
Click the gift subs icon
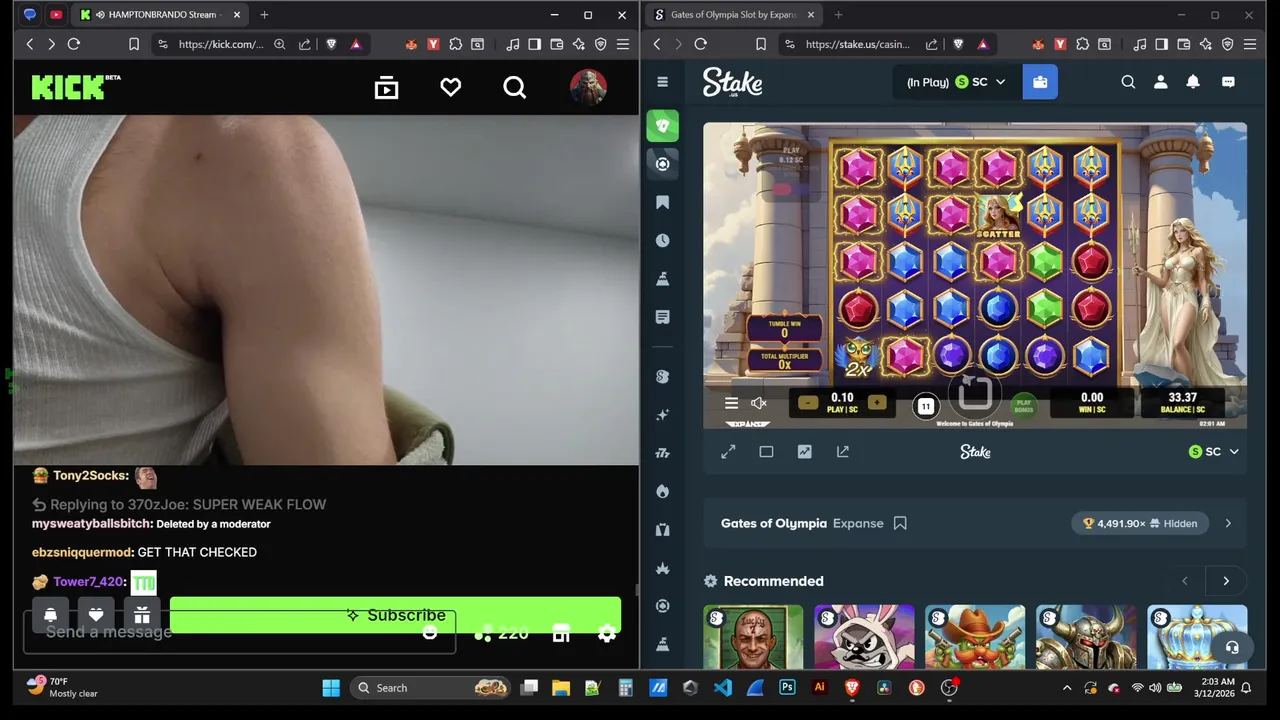[142, 615]
